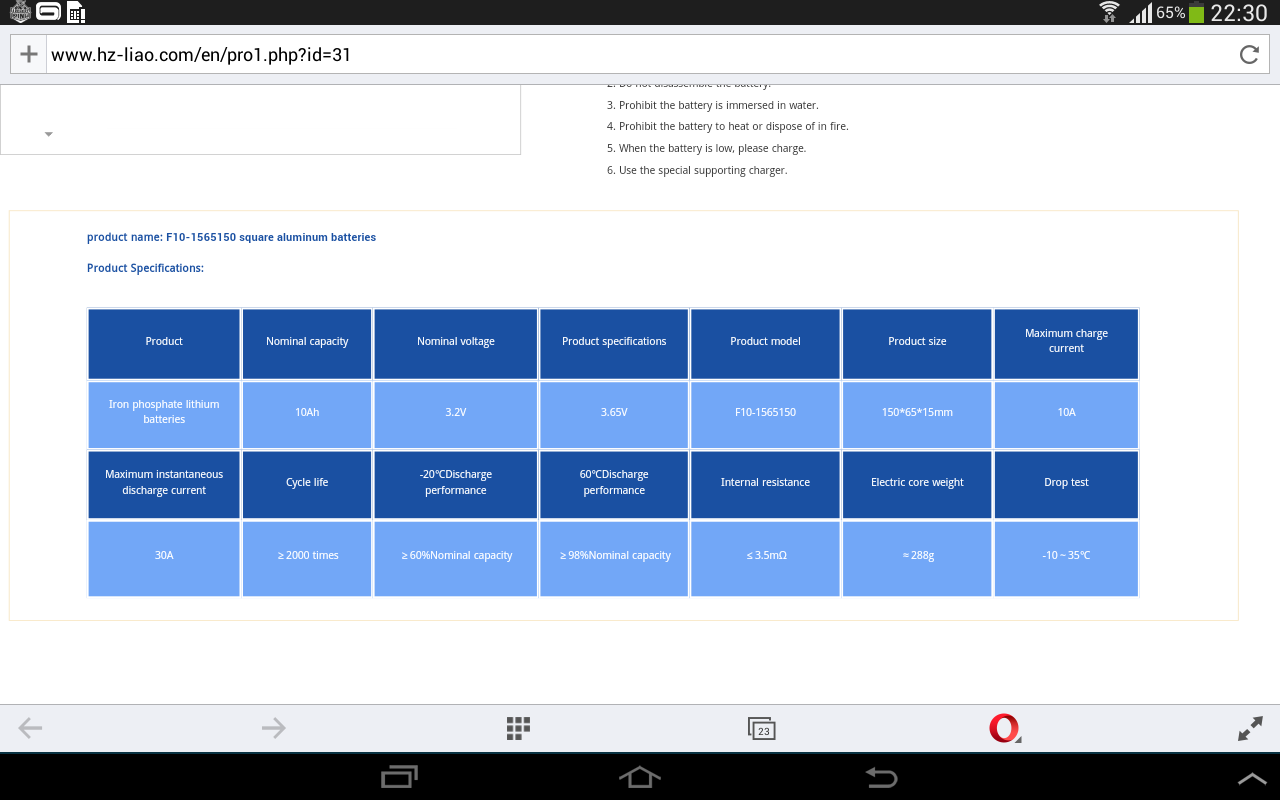1280x800 pixels.
Task: Open the battery status indicator
Action: (x=1196, y=13)
